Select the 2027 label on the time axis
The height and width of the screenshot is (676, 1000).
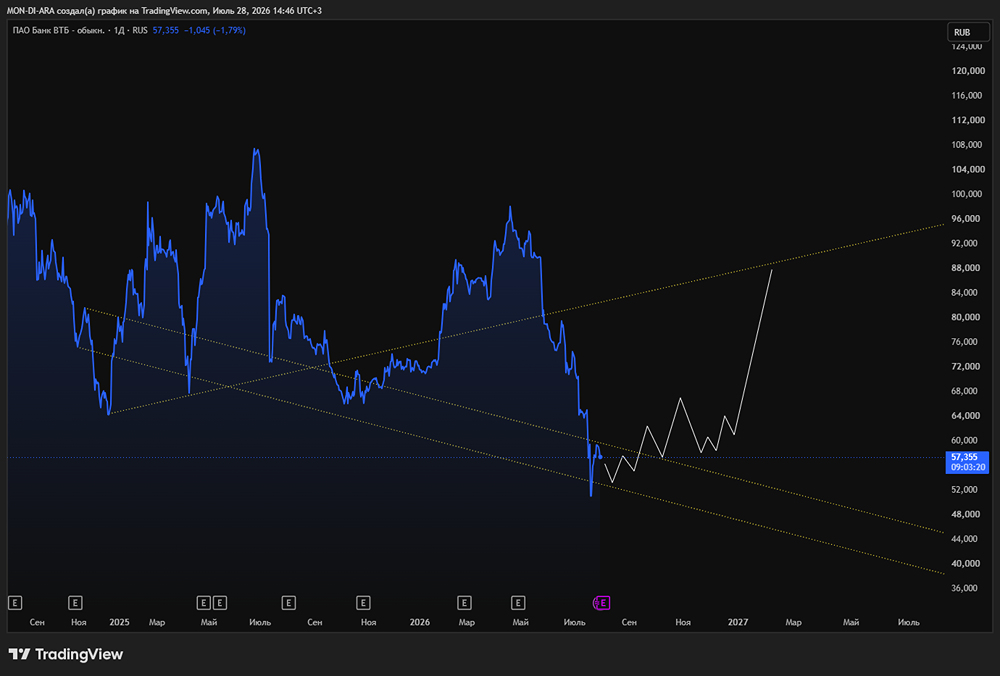738,622
